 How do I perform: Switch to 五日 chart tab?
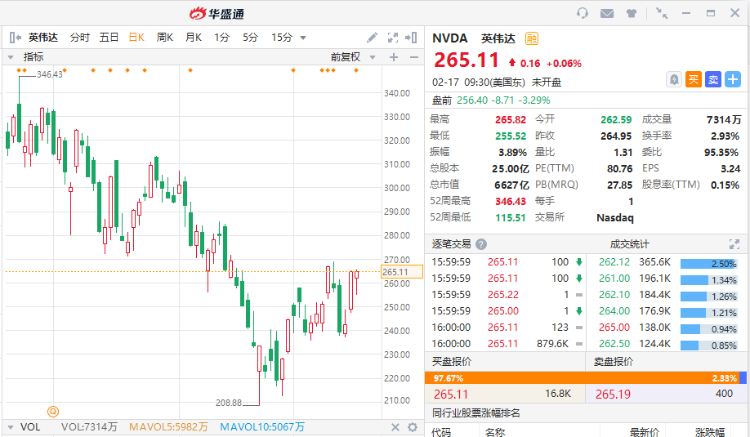pyautogui.click(x=109, y=37)
